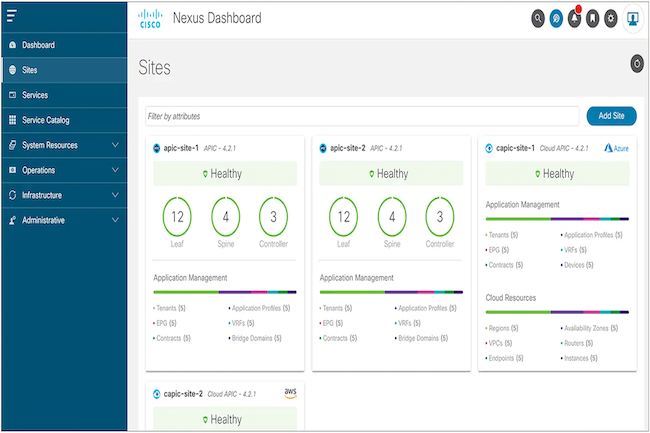Open the notifications bell
Viewport: 650px width, 433px height.
coord(574,19)
